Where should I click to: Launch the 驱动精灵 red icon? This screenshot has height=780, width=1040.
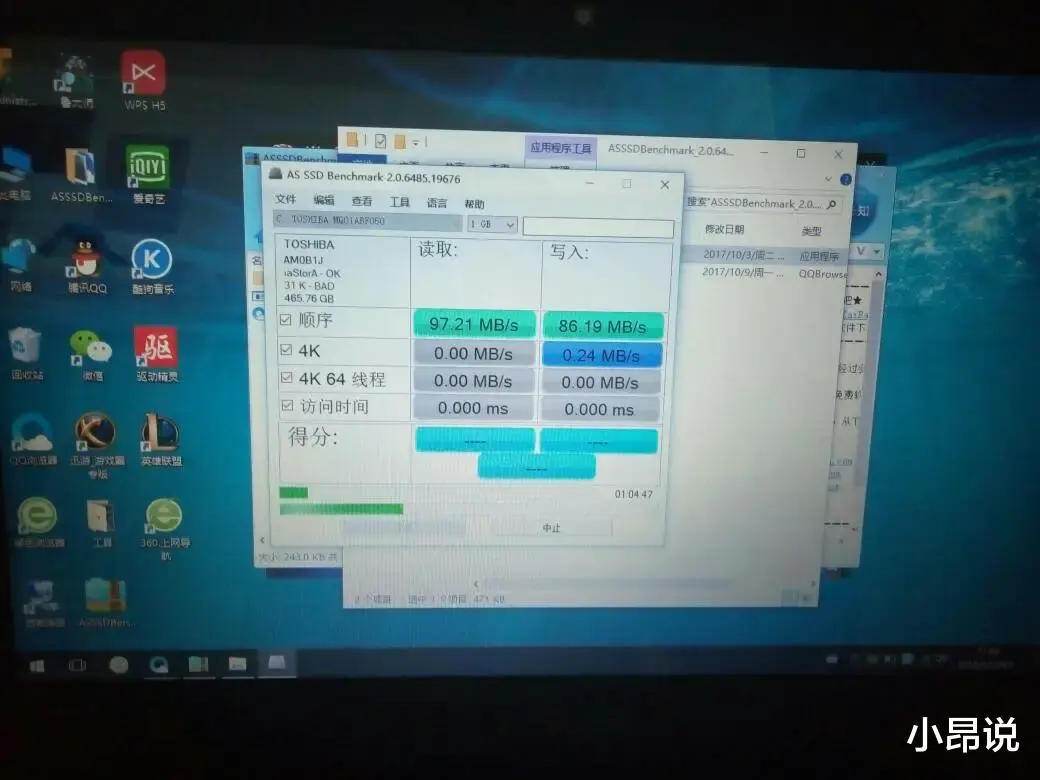tap(157, 354)
